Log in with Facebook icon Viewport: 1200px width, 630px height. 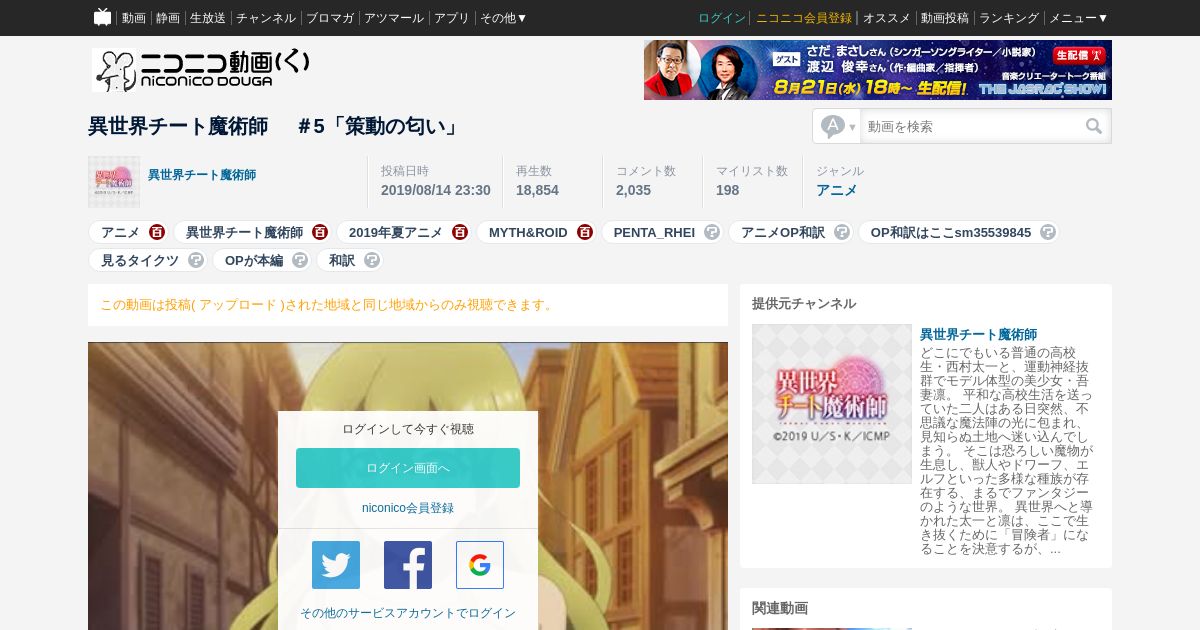(x=408, y=565)
